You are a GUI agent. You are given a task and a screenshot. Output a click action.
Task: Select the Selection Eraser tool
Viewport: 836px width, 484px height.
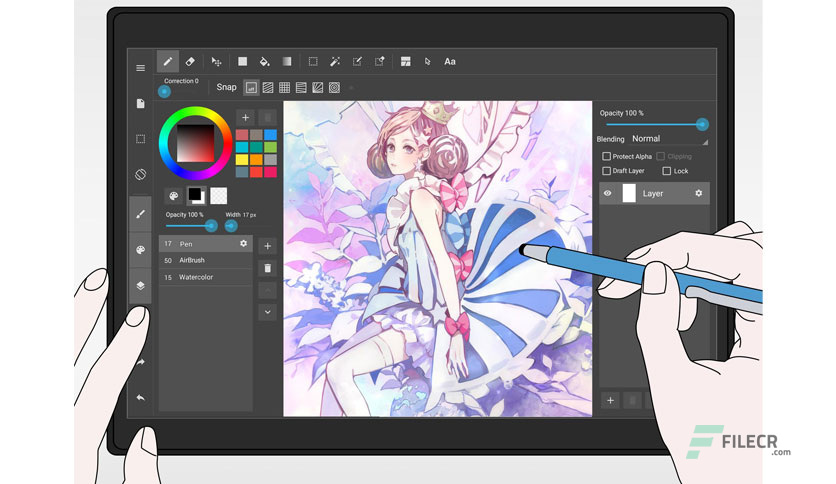(x=380, y=61)
